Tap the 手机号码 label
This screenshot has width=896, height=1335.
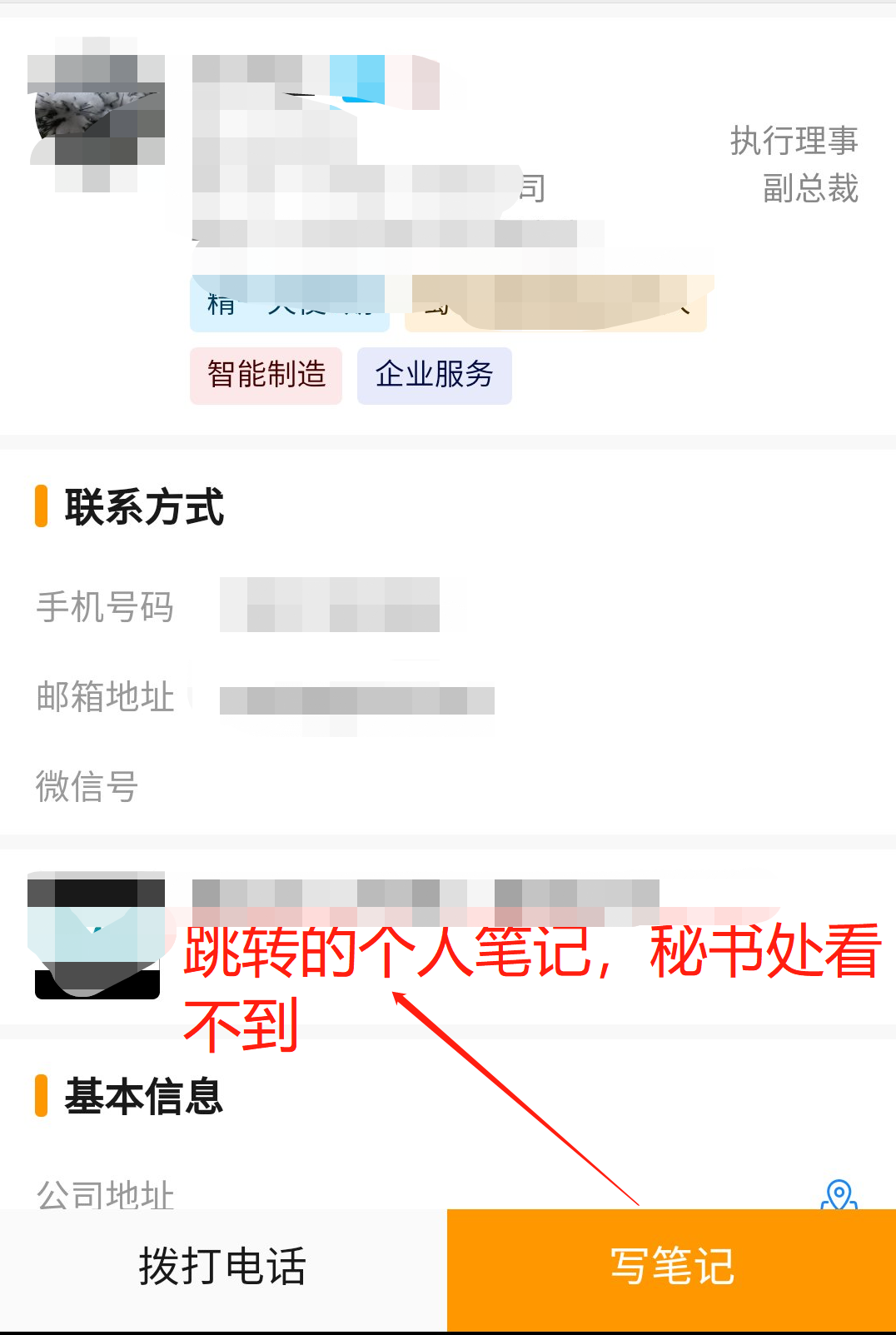[x=105, y=607]
